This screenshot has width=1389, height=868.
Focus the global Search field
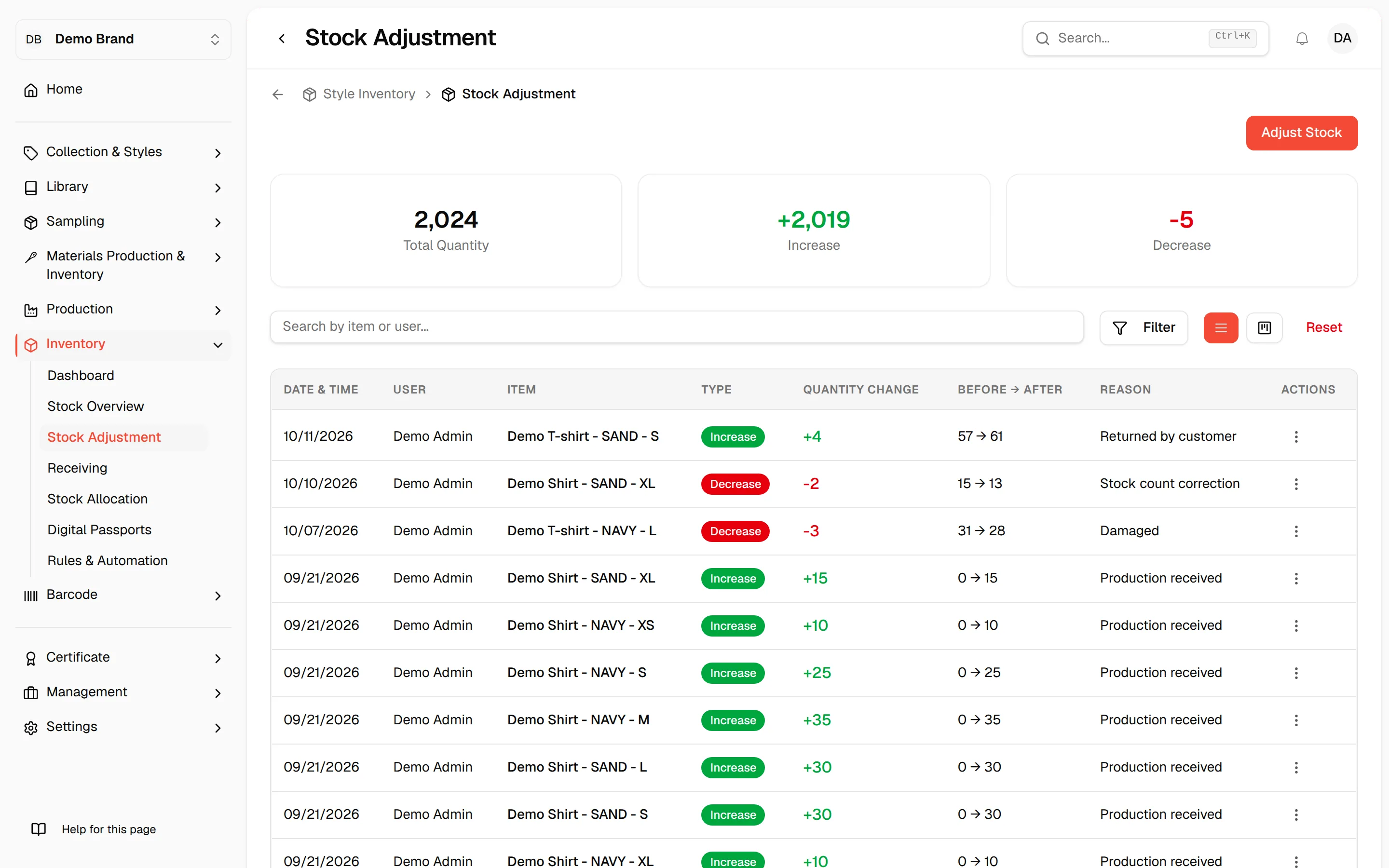click(x=1145, y=39)
